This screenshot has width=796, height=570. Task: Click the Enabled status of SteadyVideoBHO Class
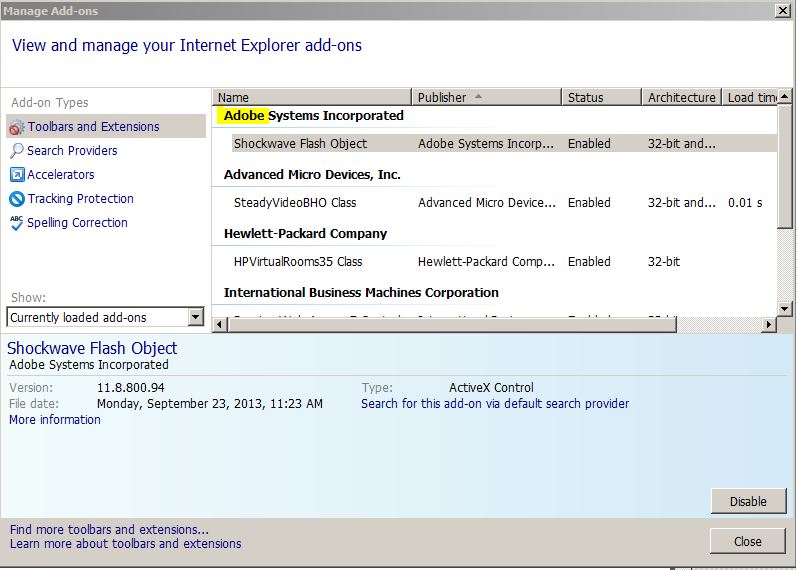(589, 203)
